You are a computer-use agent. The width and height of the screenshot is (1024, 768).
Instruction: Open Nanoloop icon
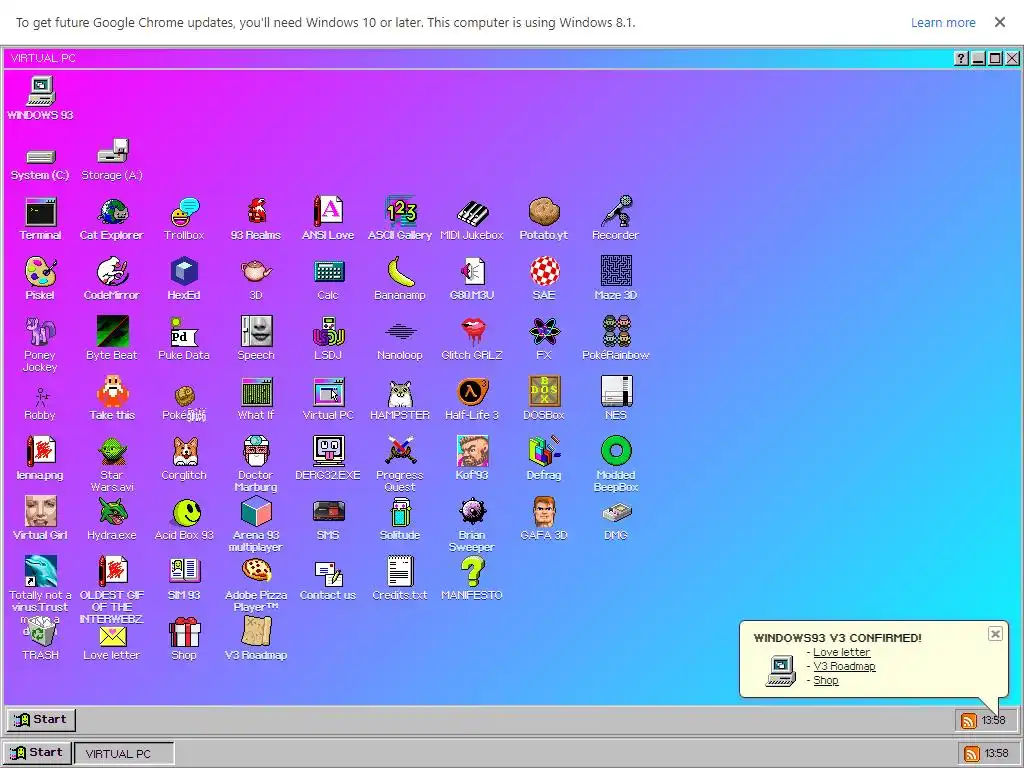click(x=400, y=339)
